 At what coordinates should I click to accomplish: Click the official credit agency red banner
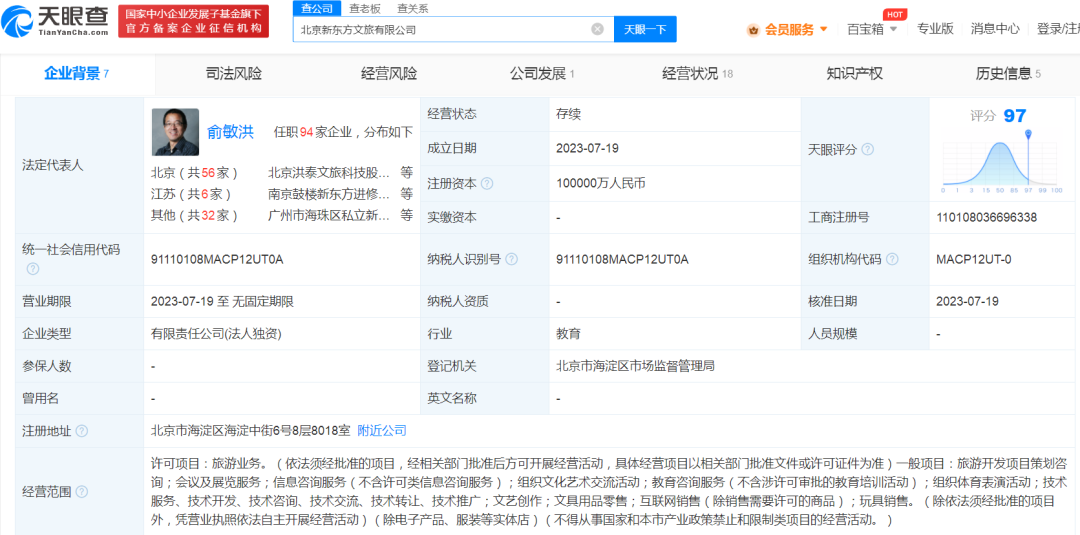click(x=193, y=21)
